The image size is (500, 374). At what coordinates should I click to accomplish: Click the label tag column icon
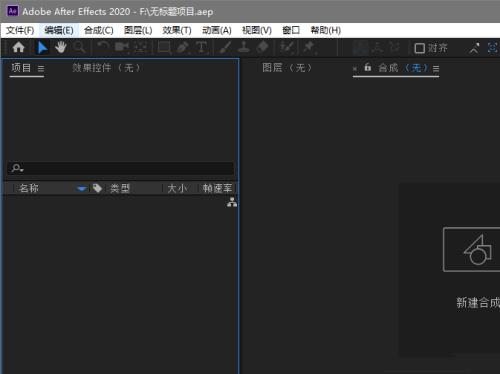(x=97, y=188)
